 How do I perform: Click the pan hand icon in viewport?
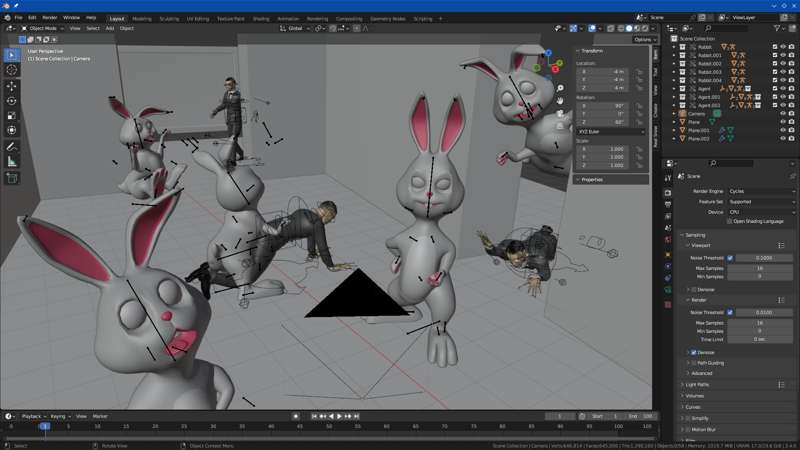[560, 100]
